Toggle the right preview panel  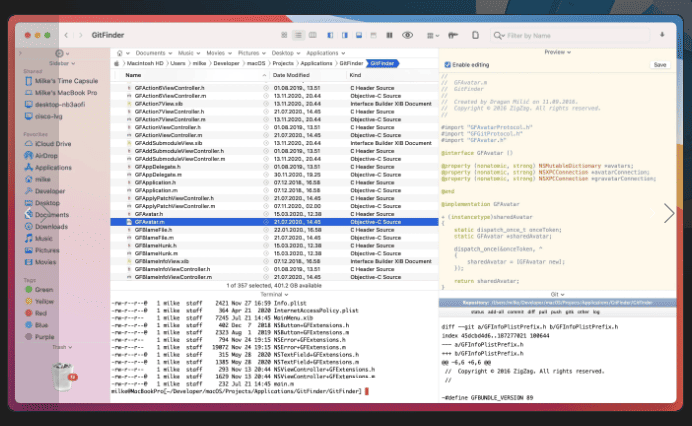(x=345, y=35)
